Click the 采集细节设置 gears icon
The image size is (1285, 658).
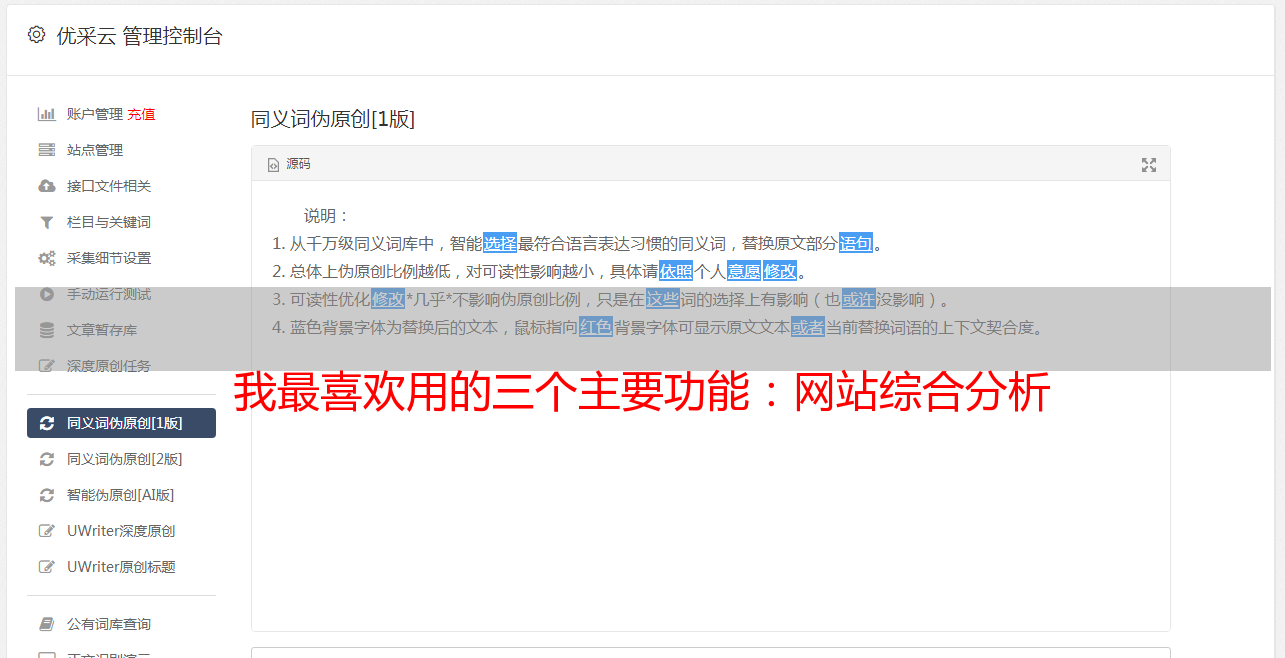pyautogui.click(x=46, y=258)
